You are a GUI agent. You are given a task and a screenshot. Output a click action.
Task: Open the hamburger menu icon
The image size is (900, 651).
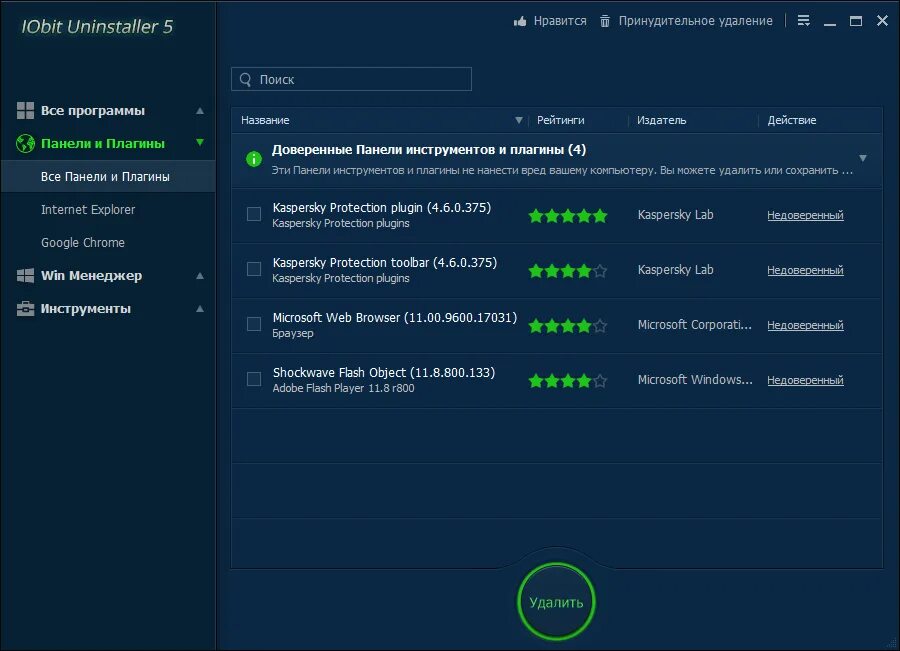[x=804, y=21]
